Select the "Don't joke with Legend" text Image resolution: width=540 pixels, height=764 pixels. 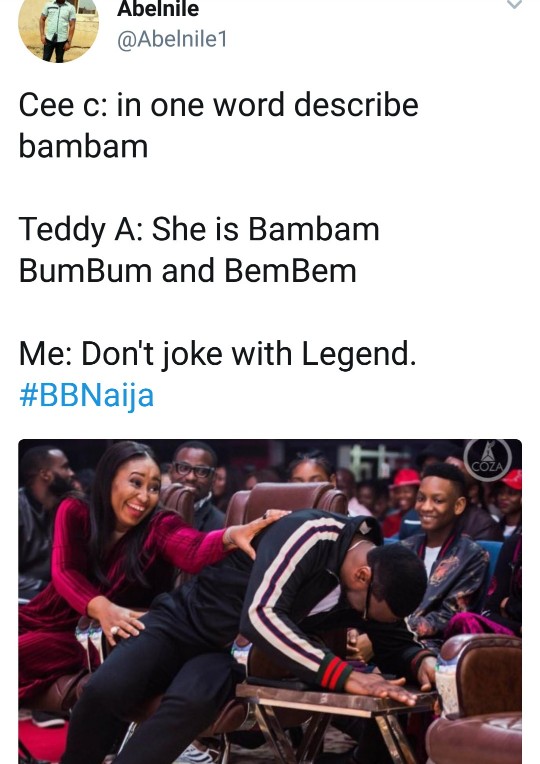pos(249,354)
